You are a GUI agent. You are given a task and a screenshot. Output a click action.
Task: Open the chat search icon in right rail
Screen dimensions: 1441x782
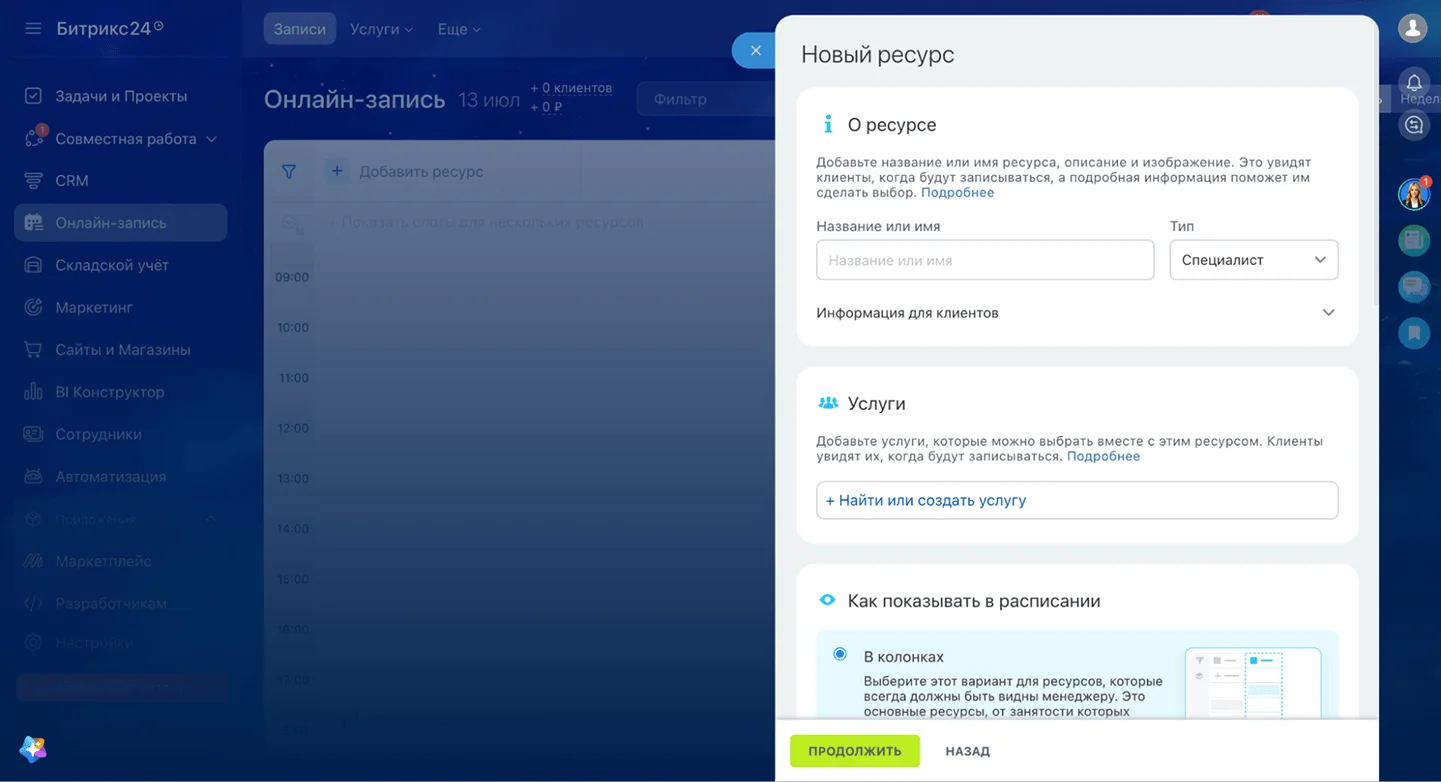pos(1414,125)
